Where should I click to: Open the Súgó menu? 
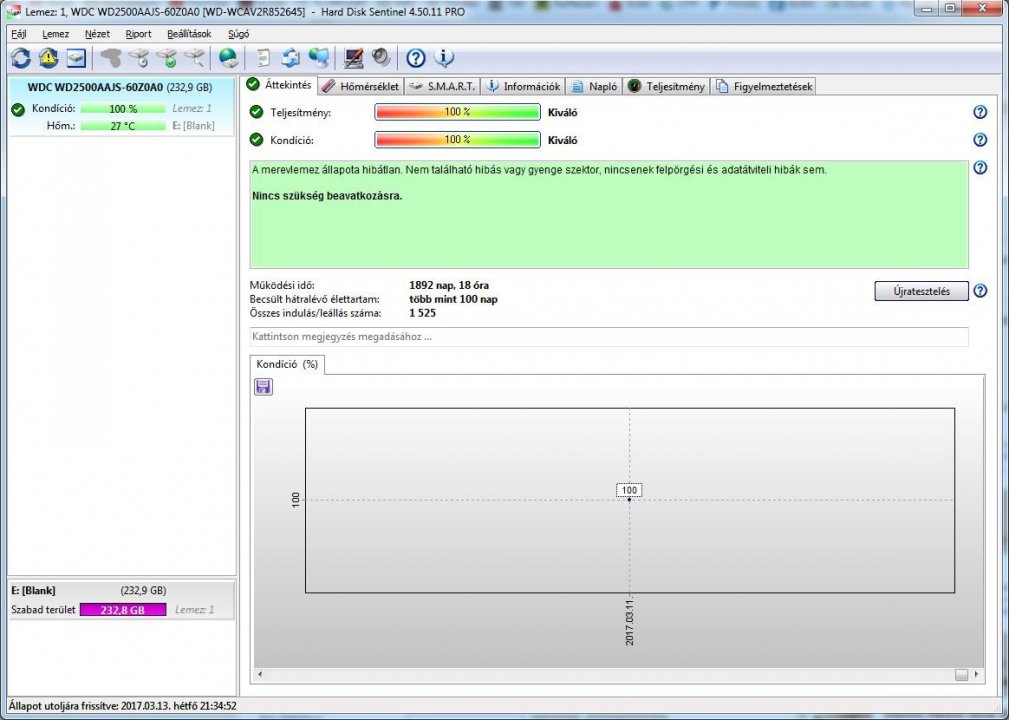(238, 34)
